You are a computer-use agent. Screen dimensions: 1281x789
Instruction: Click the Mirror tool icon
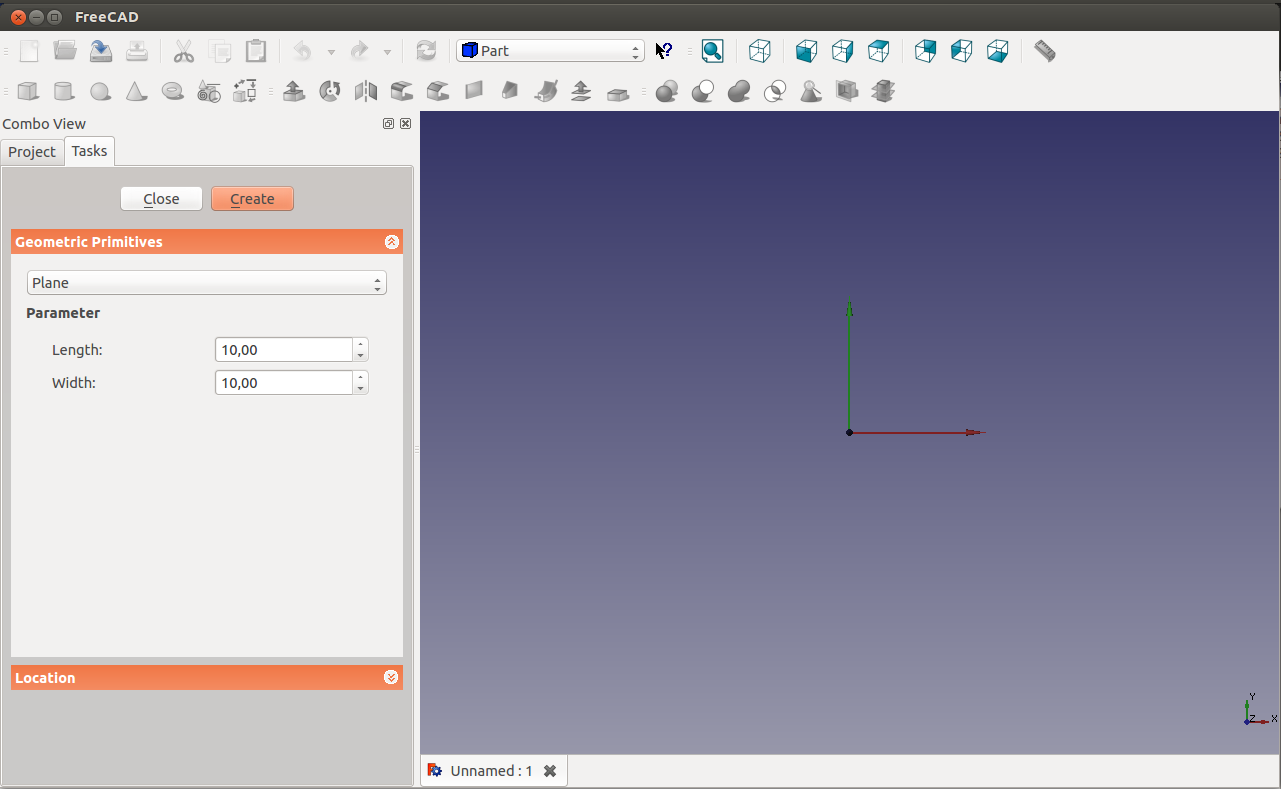366,91
